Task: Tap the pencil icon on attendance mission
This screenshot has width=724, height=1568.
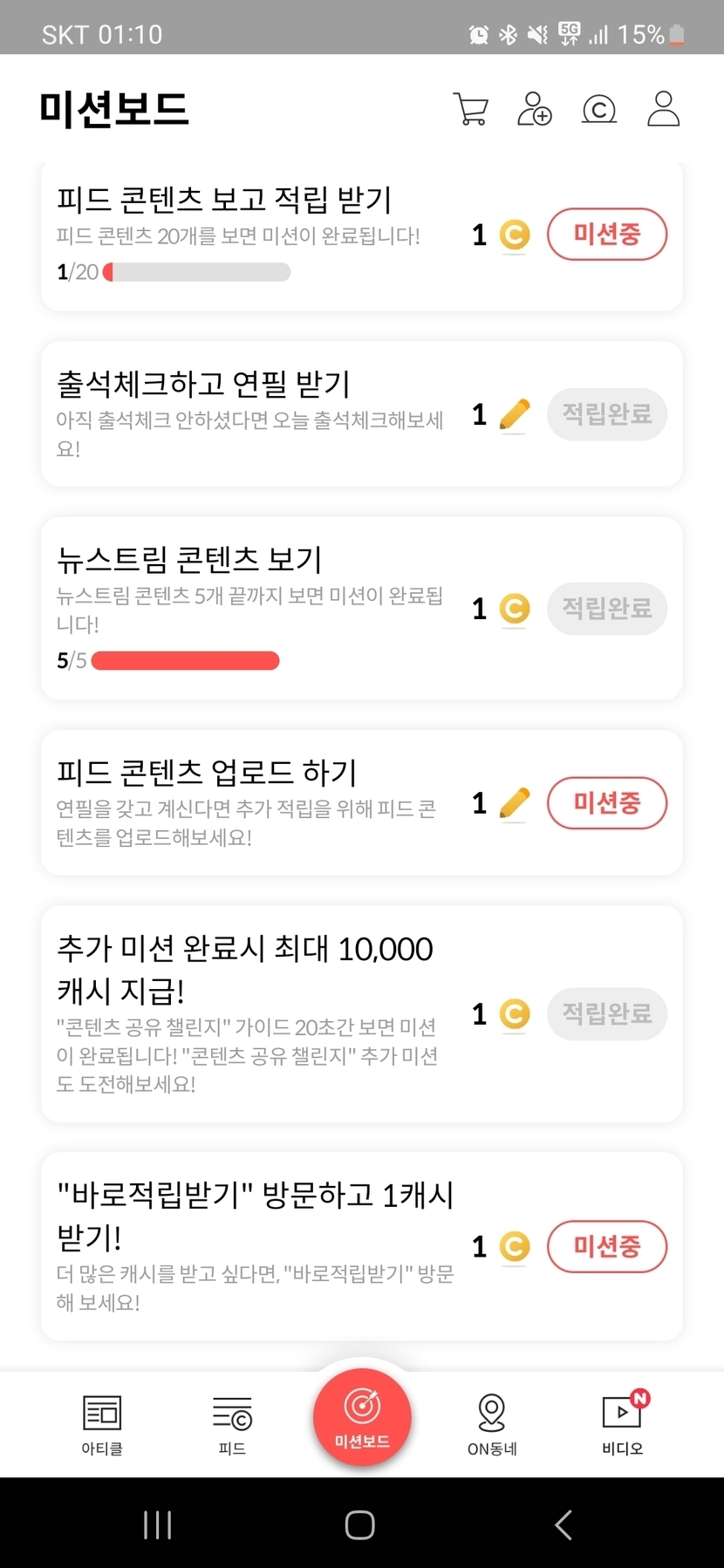Action: click(x=515, y=414)
